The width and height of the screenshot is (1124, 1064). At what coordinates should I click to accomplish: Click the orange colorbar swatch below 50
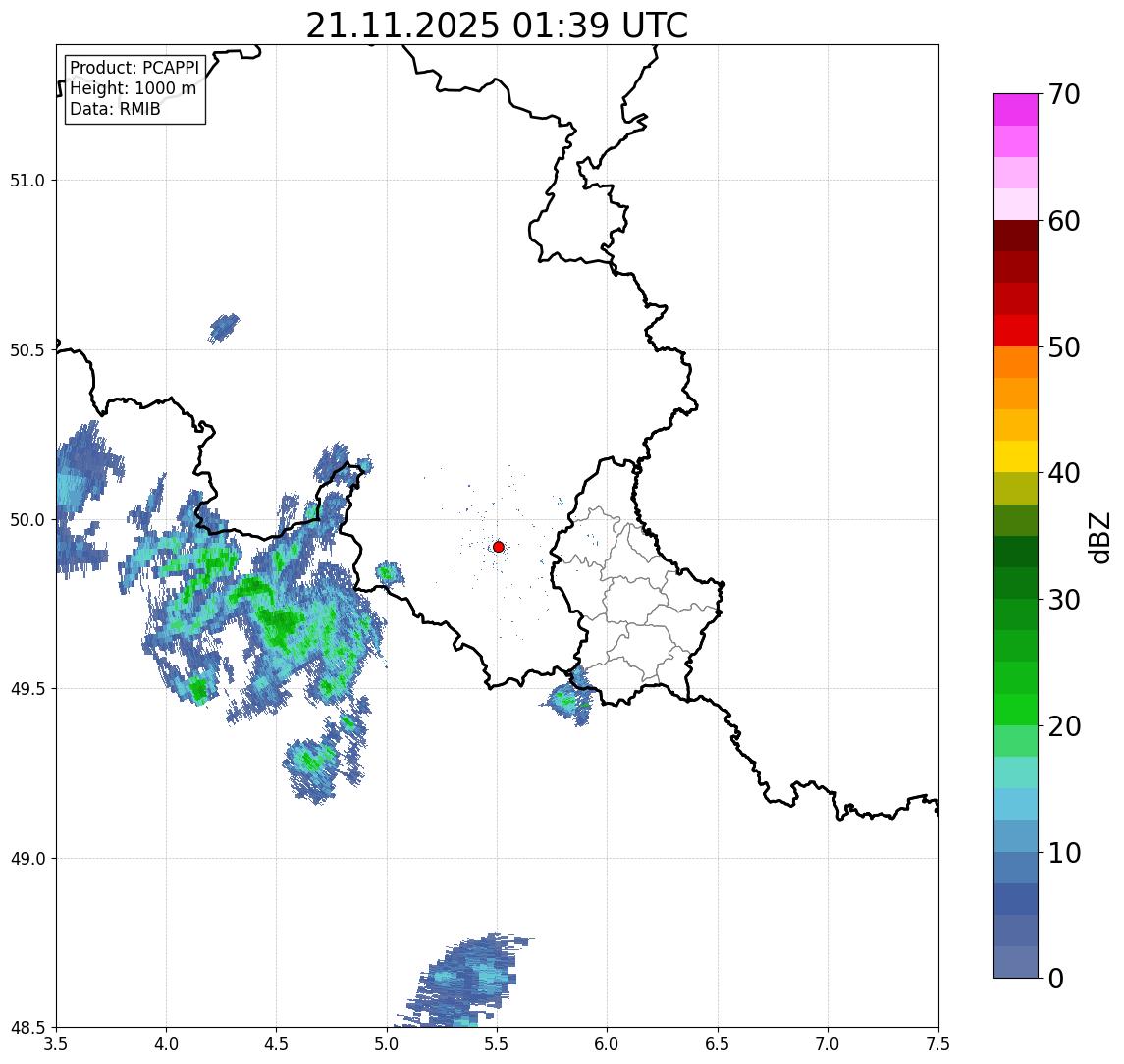[x=1016, y=362]
